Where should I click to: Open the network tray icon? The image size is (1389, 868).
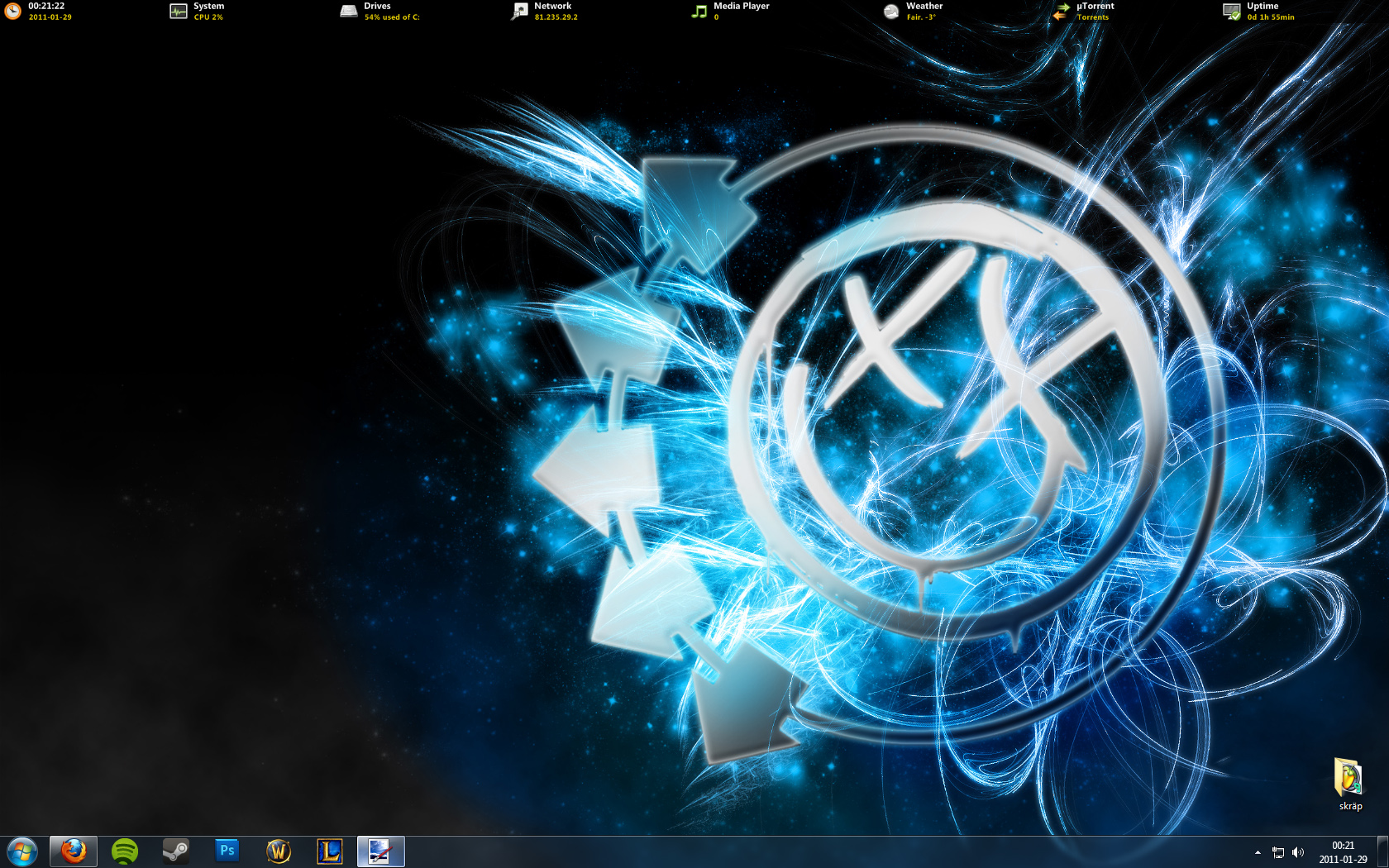tap(1278, 852)
